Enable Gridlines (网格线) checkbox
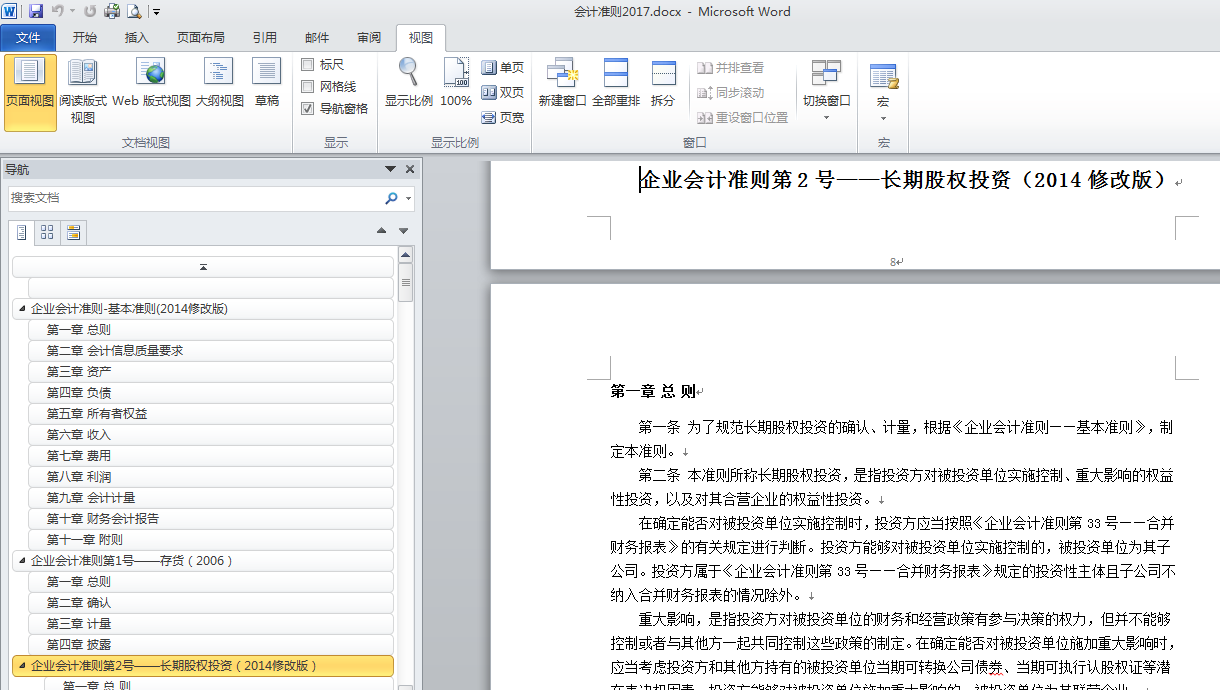1220x690 pixels. tap(308, 87)
